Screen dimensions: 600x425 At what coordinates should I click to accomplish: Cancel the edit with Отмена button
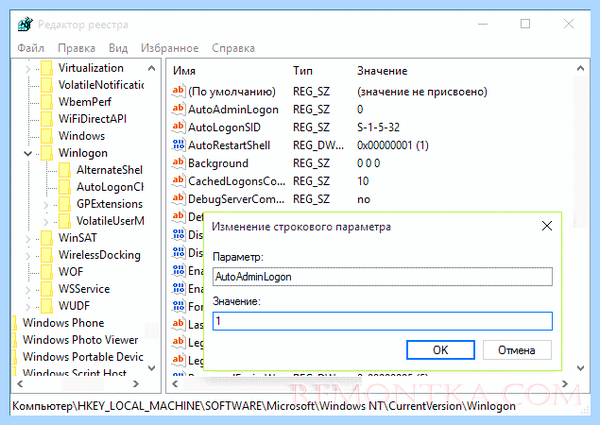pos(517,350)
